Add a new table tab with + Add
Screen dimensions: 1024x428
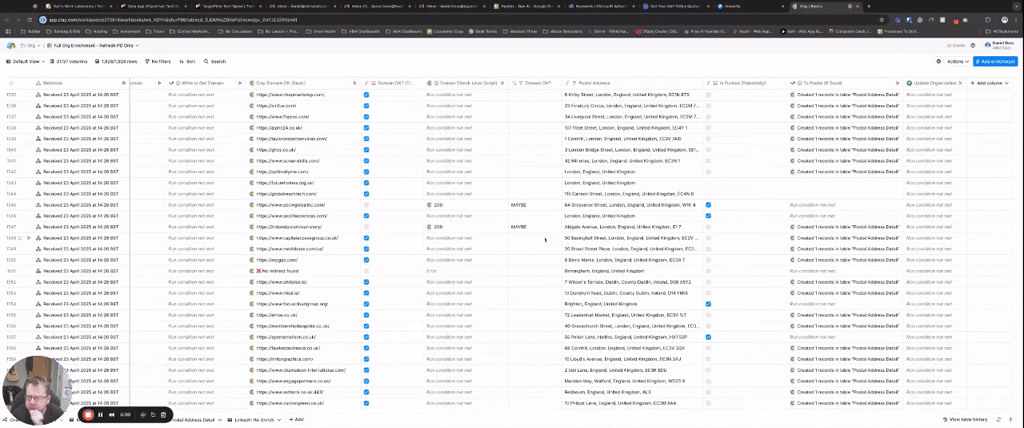pyautogui.click(x=297, y=419)
